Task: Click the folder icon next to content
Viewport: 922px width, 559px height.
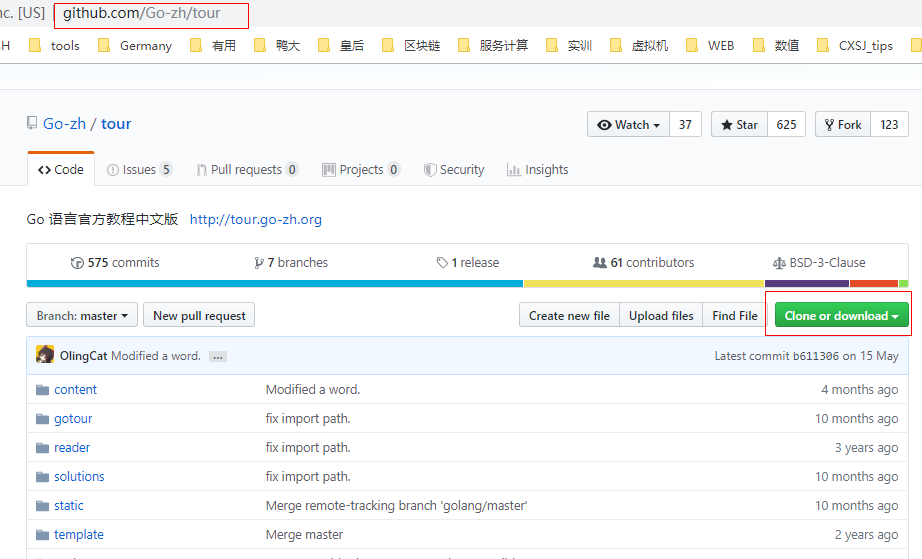Action: click(x=42, y=390)
